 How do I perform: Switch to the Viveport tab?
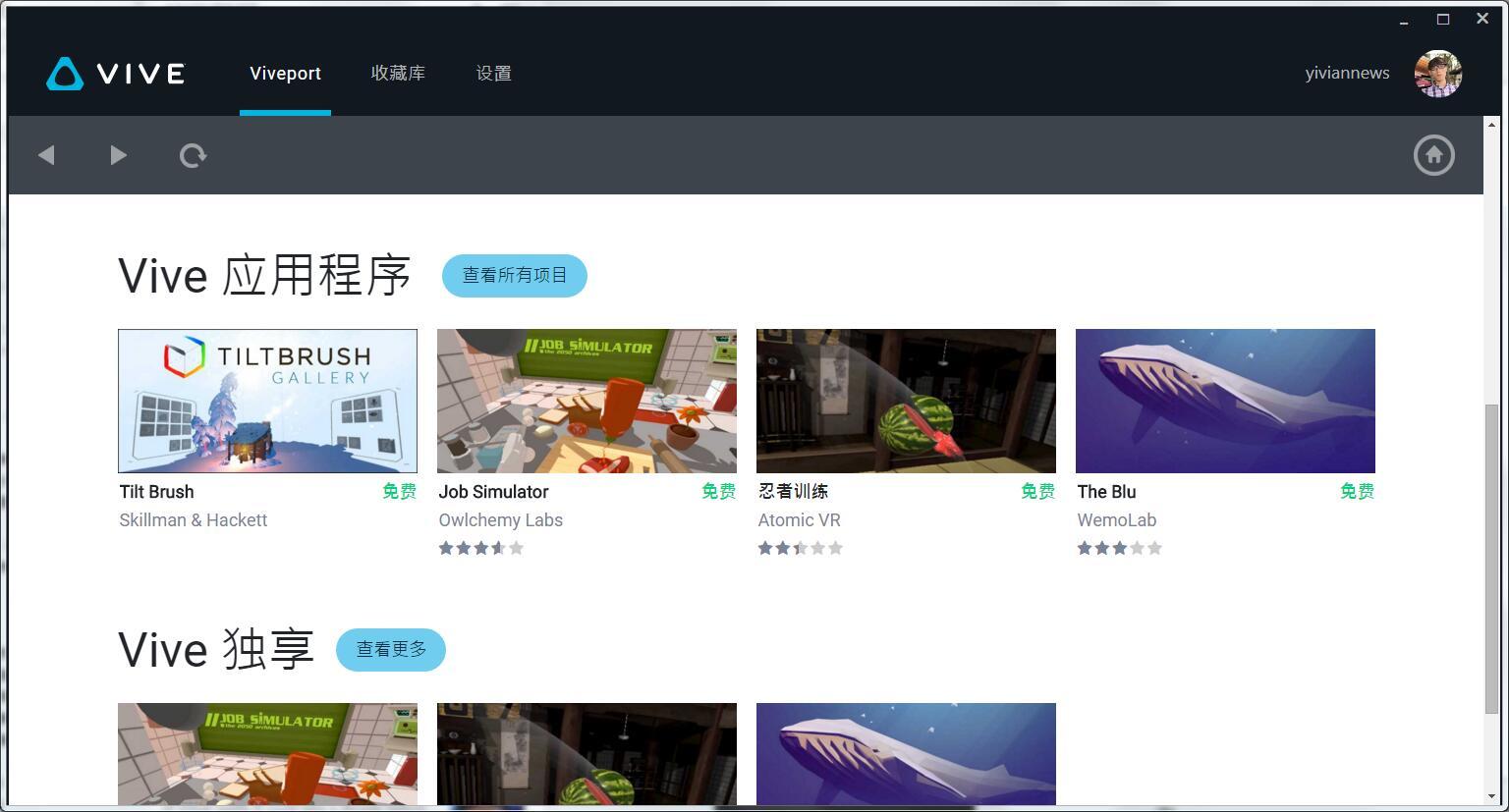pyautogui.click(x=285, y=74)
